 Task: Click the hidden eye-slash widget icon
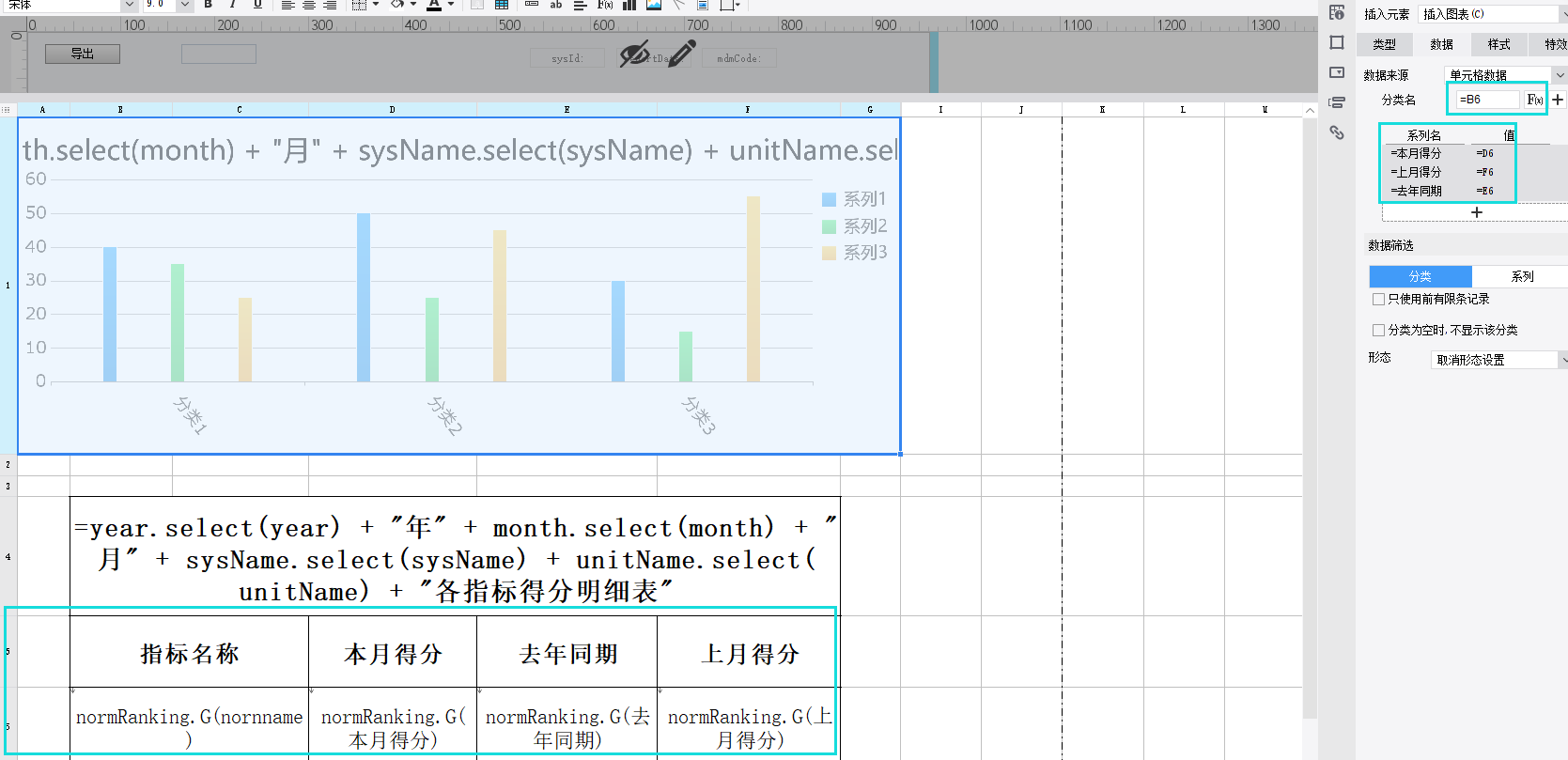pos(635,54)
